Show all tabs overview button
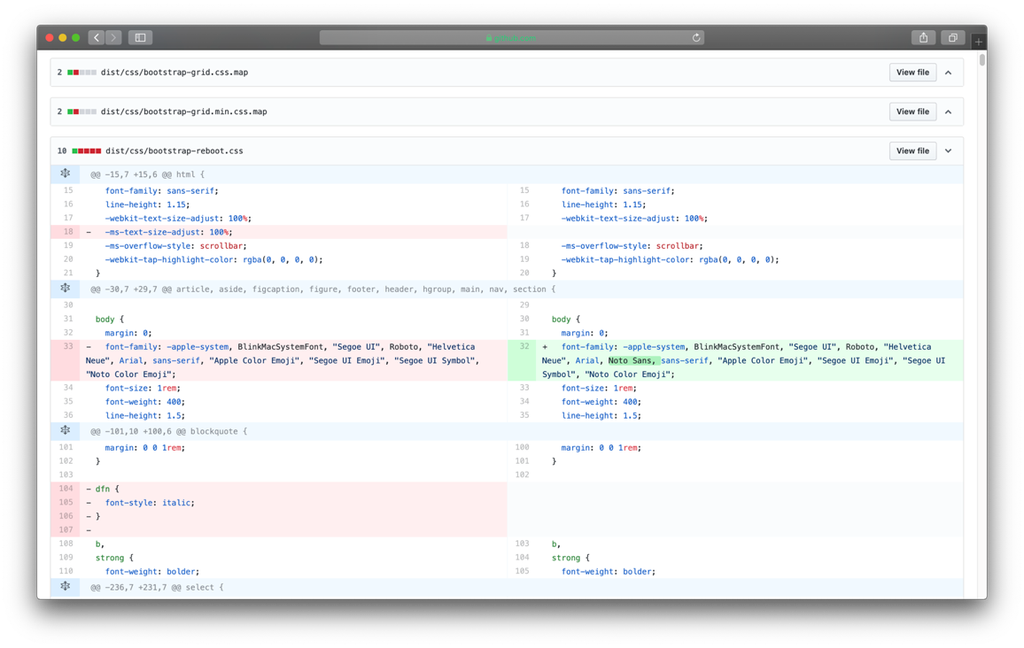 (x=953, y=38)
